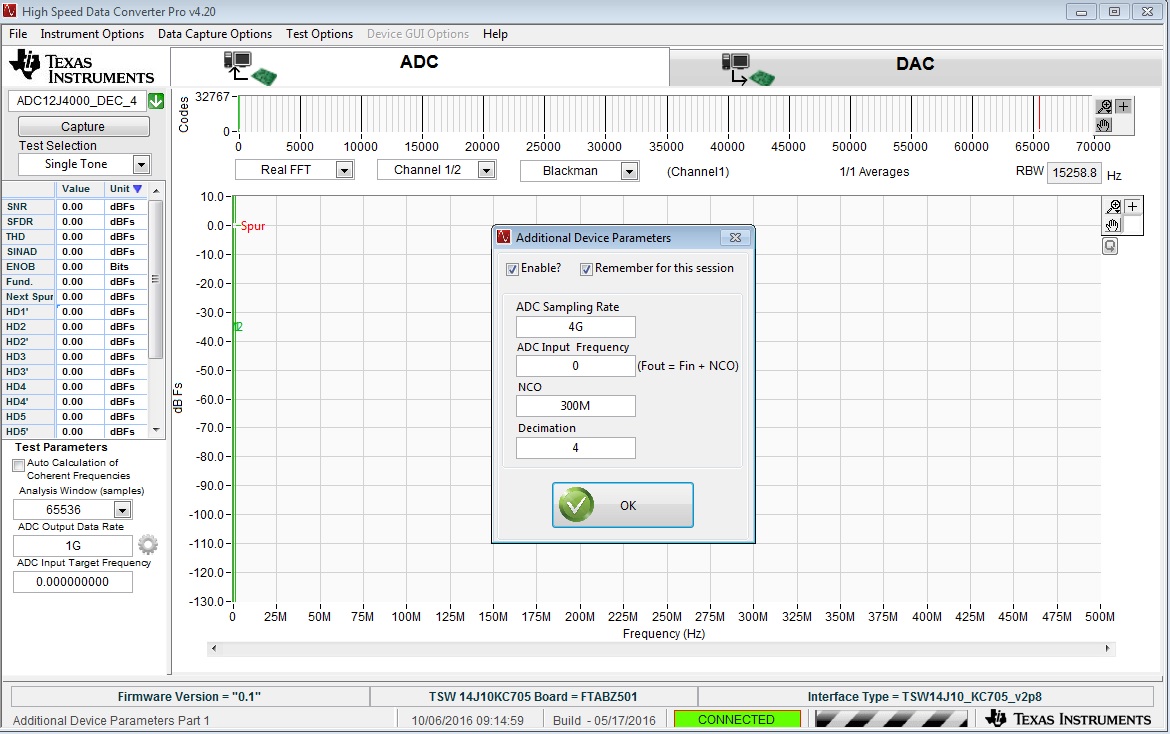Open the Blackman window dropdown
The image size is (1170, 734).
coord(629,171)
